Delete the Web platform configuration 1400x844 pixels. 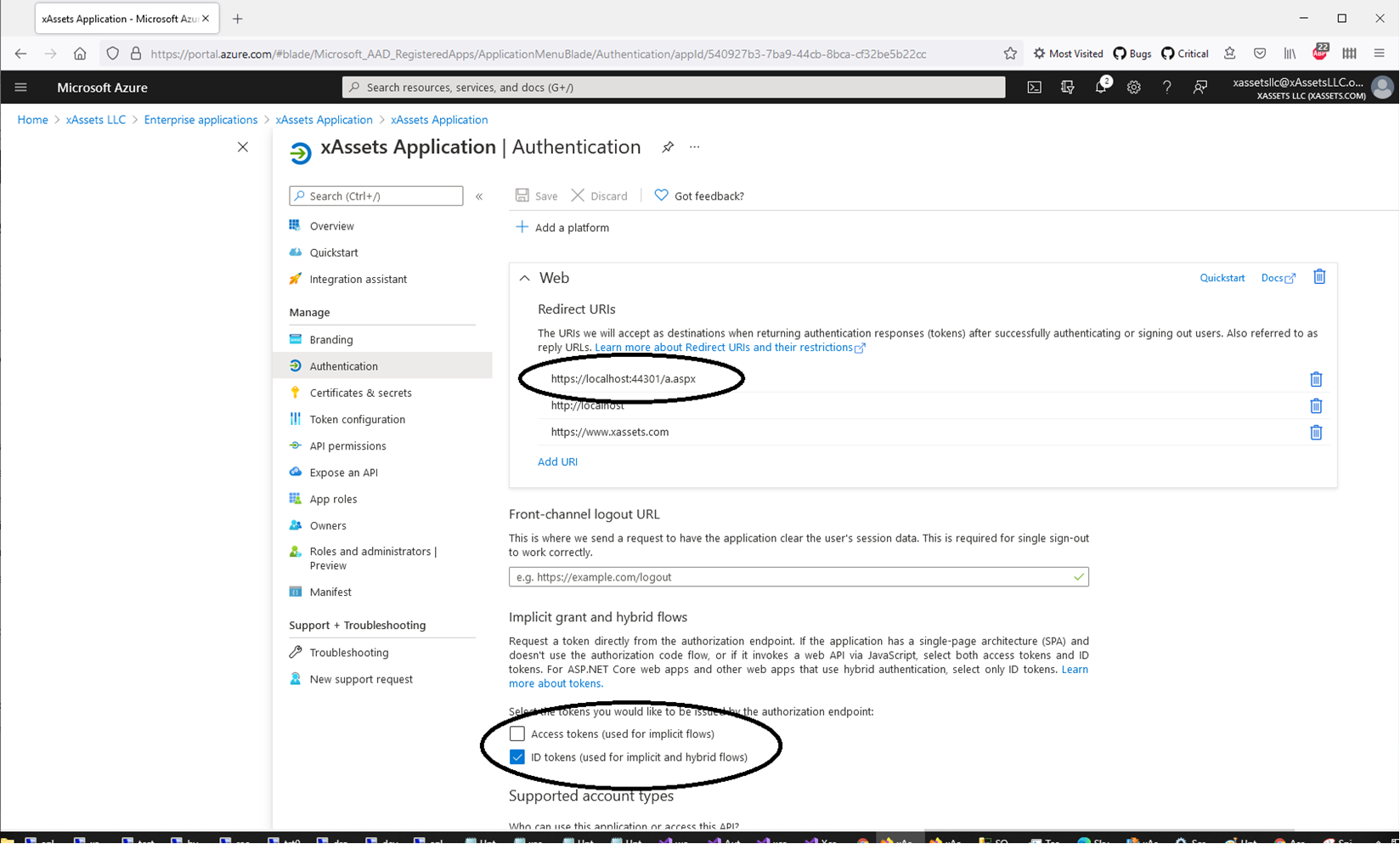click(x=1318, y=277)
